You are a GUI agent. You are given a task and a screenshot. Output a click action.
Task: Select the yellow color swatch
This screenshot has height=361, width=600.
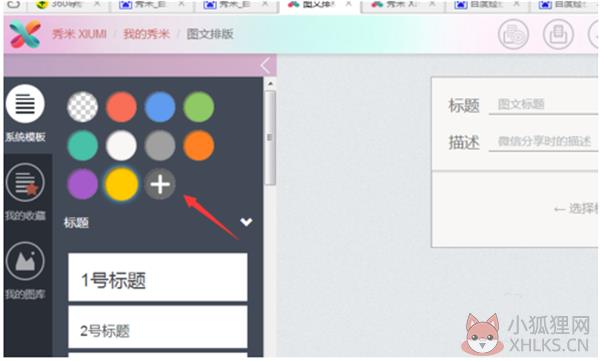tap(121, 184)
